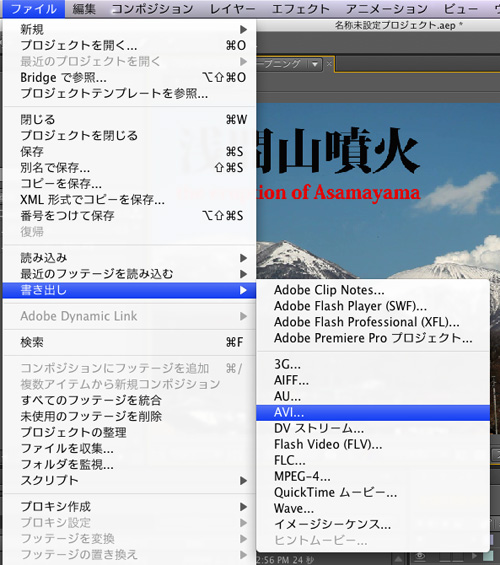Expand the プロキシ作成 submenu

(129, 507)
